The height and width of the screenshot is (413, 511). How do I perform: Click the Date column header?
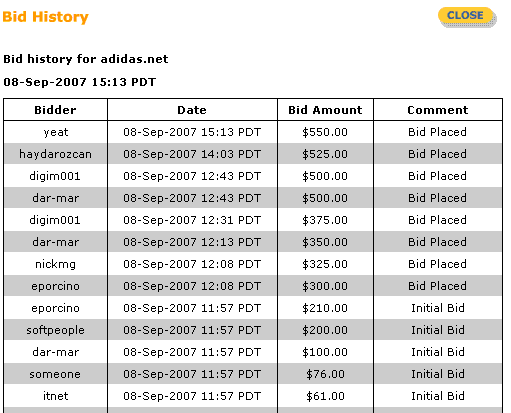(x=192, y=110)
